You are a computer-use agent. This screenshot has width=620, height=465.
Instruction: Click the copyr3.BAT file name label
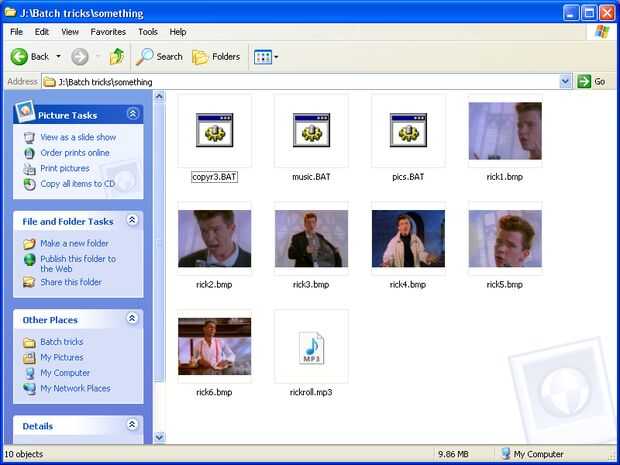214,177
